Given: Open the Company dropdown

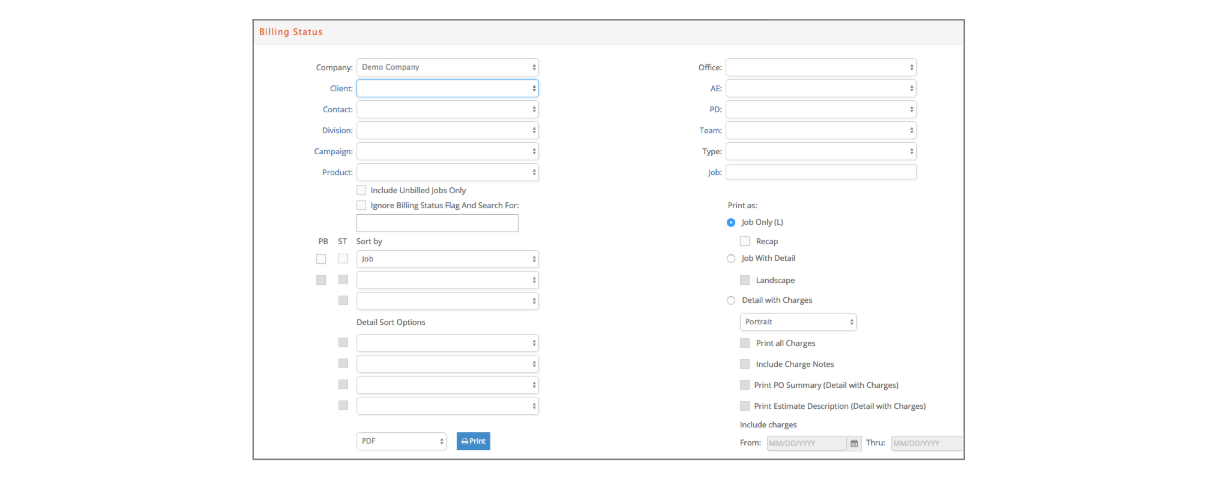Looking at the screenshot, I should coord(447,68).
